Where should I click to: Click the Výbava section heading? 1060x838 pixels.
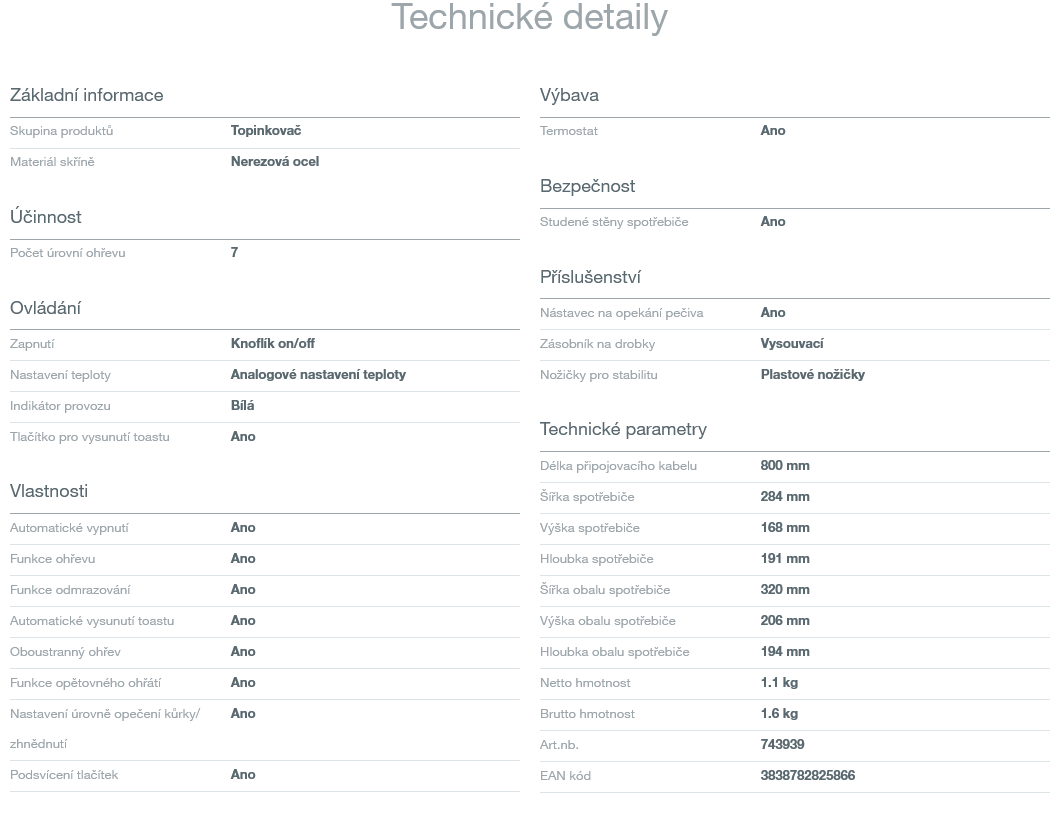[569, 95]
